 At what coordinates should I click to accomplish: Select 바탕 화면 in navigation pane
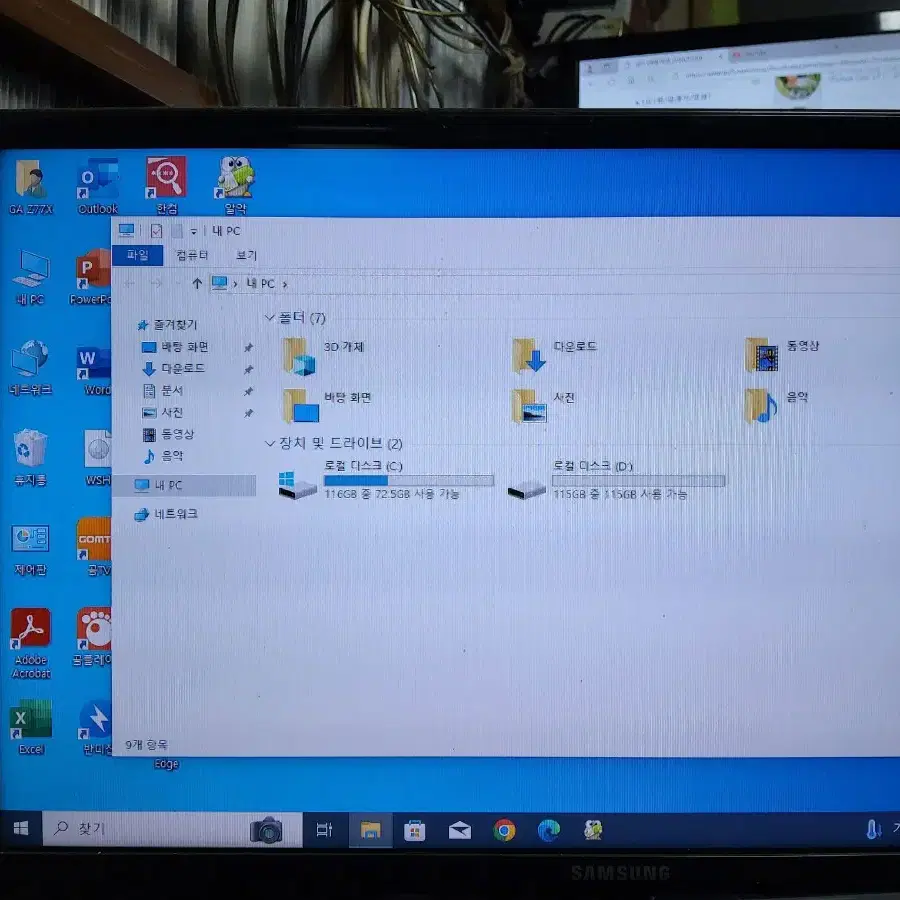click(x=175, y=347)
